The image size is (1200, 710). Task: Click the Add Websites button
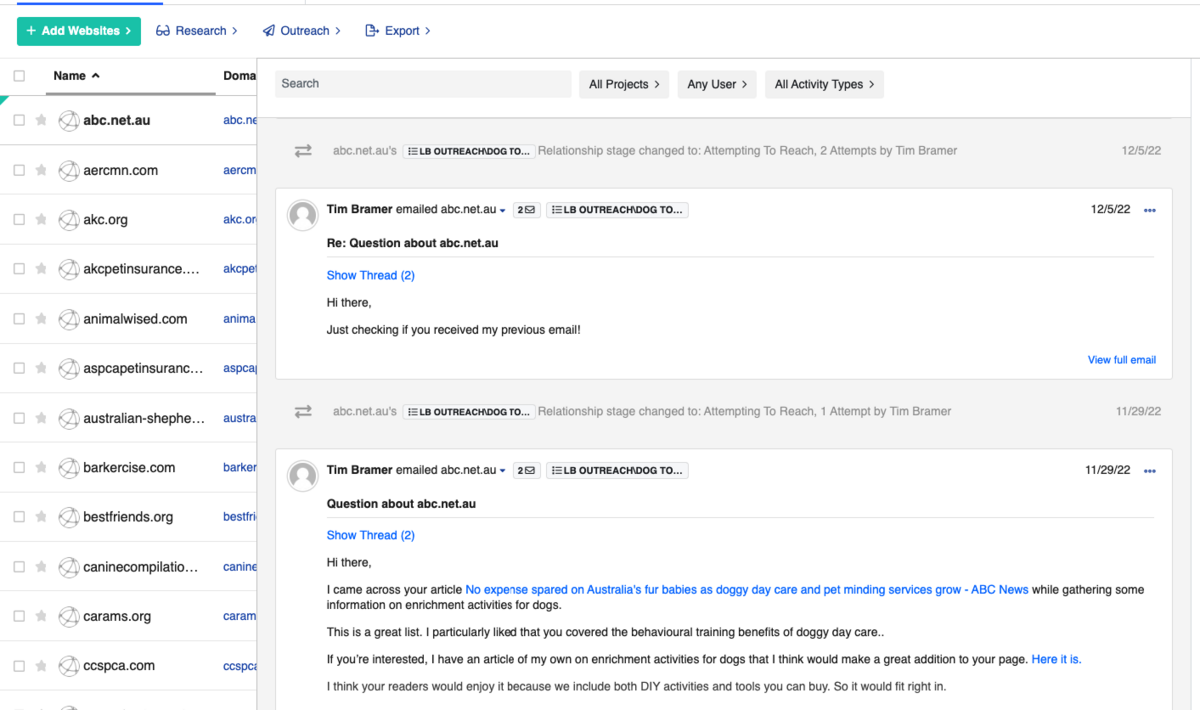click(x=79, y=31)
